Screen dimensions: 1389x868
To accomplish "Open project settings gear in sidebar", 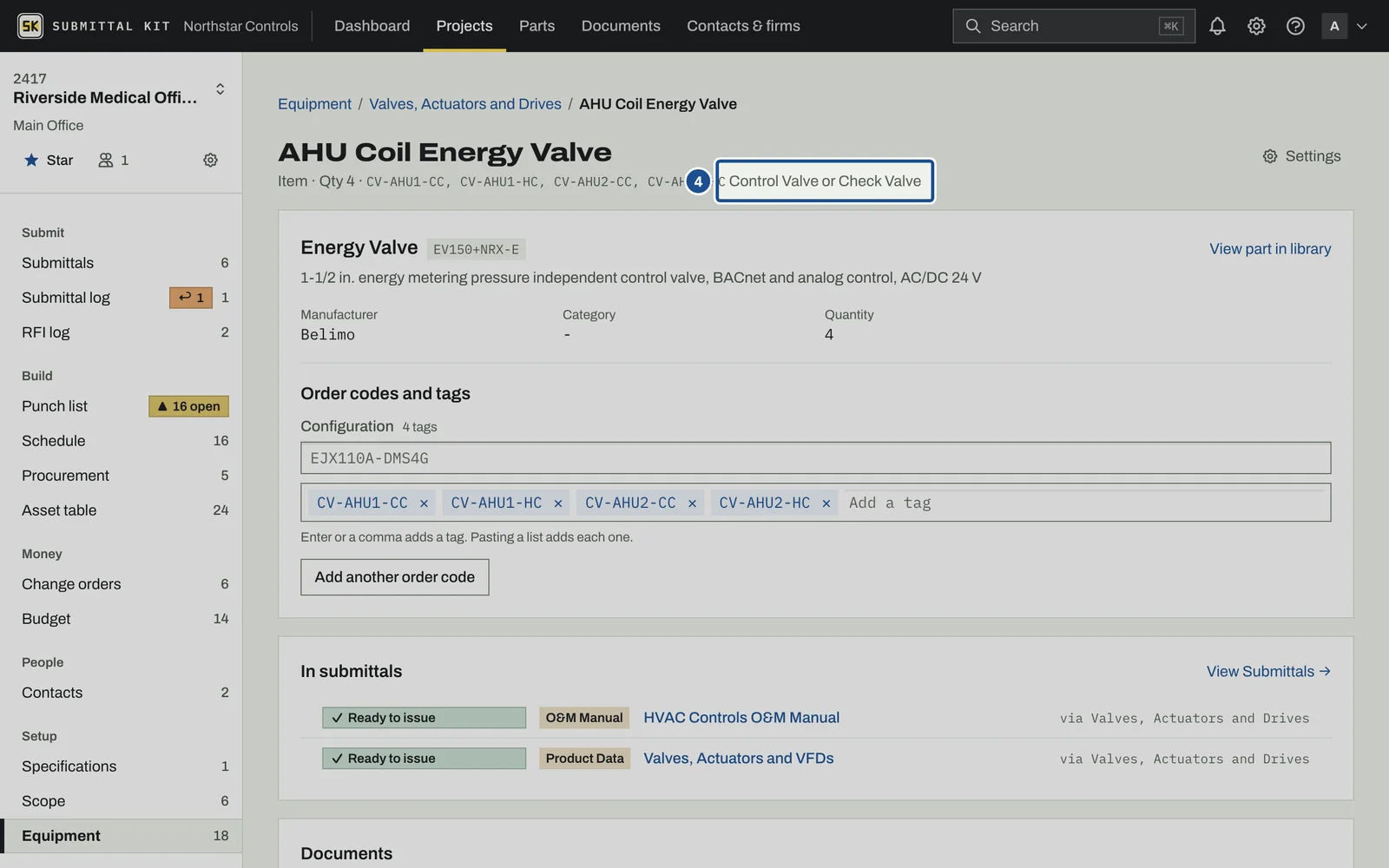I will (x=210, y=160).
